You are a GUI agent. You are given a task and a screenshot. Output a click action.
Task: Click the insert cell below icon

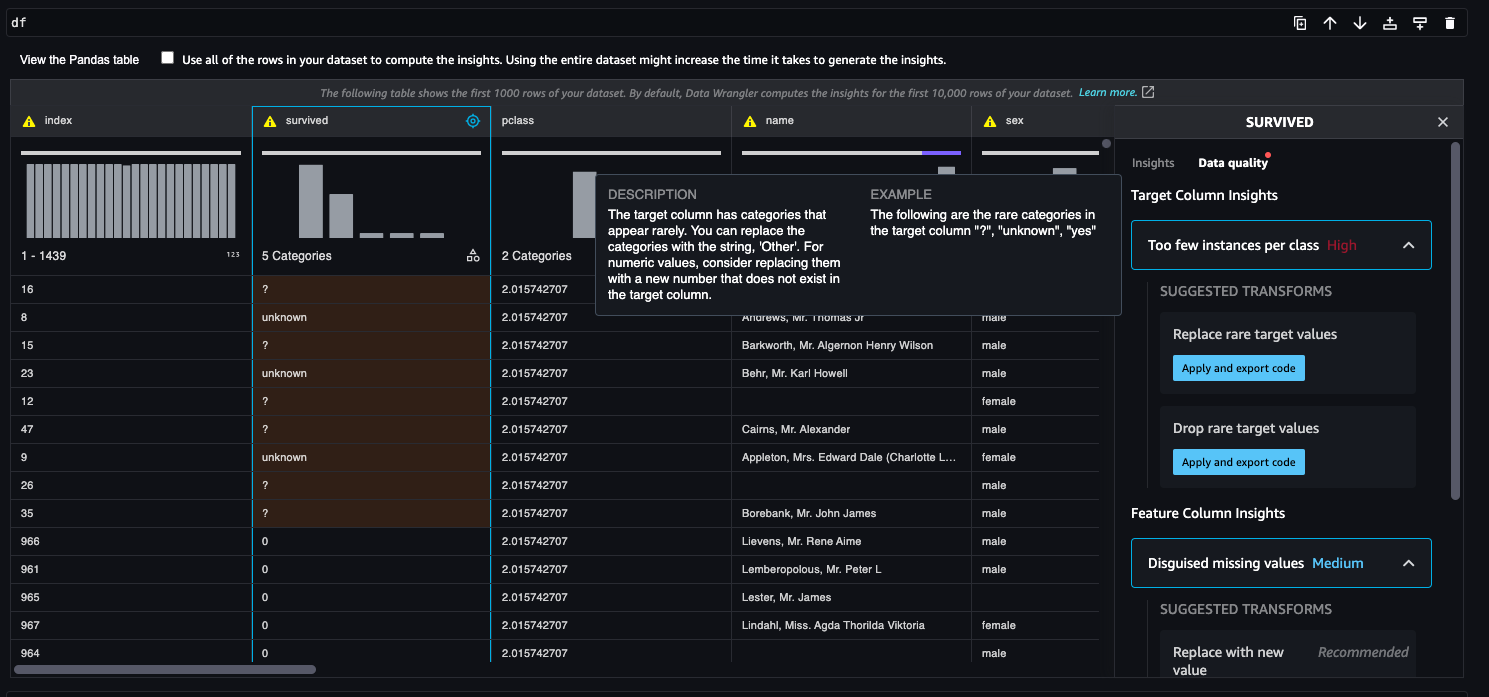point(1419,22)
